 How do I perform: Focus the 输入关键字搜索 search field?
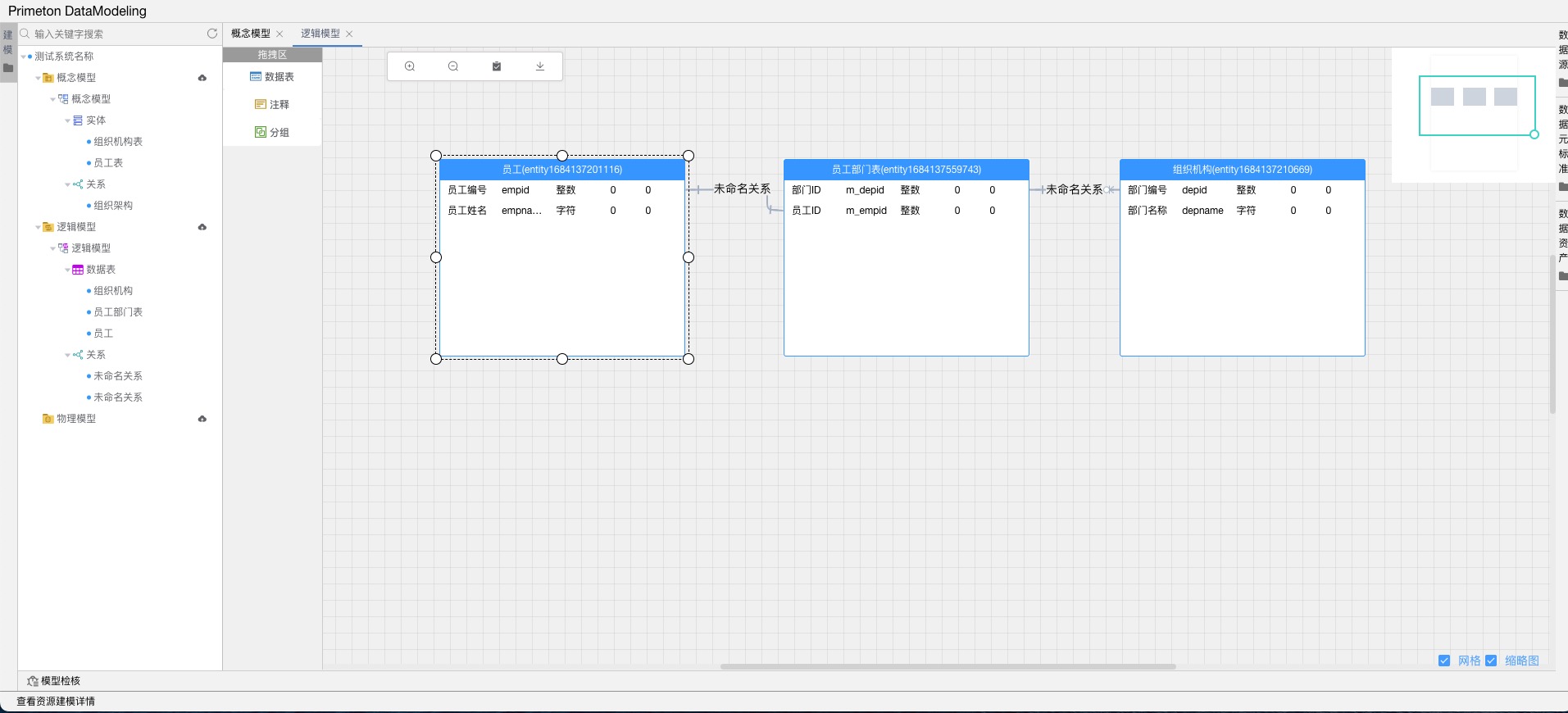pyautogui.click(x=119, y=34)
